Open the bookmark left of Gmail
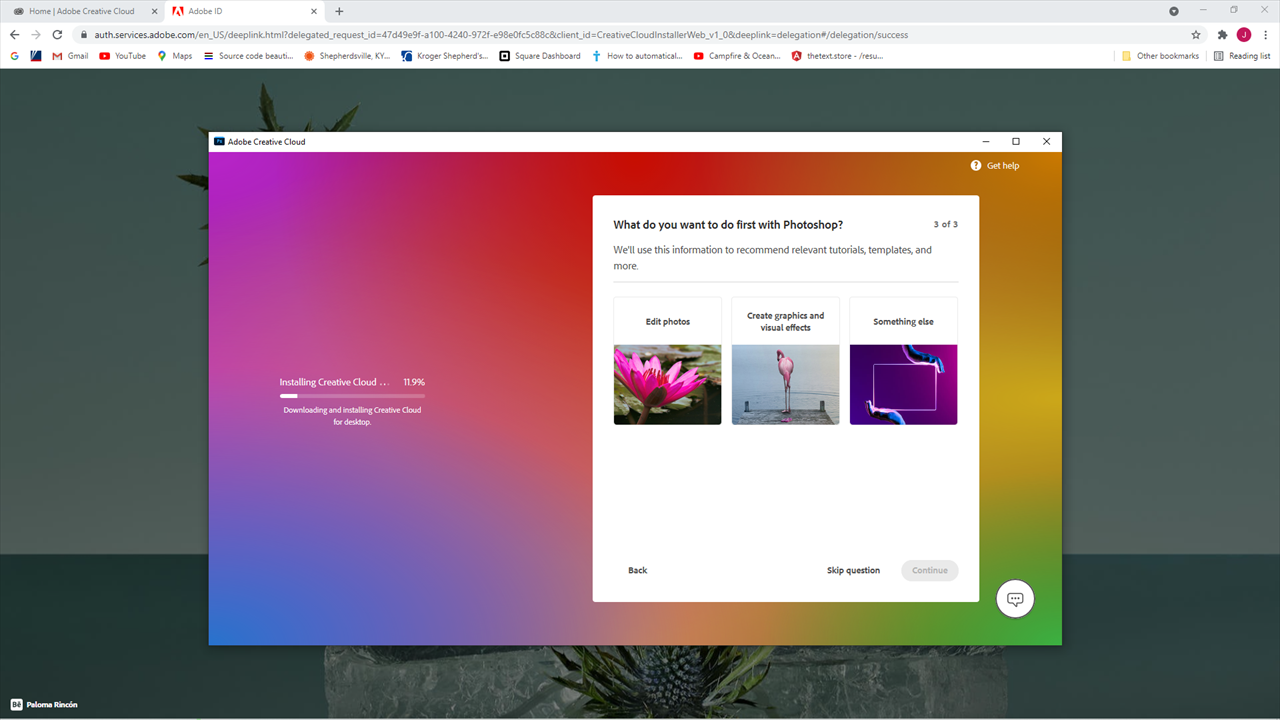The width and height of the screenshot is (1280, 720). [36, 56]
